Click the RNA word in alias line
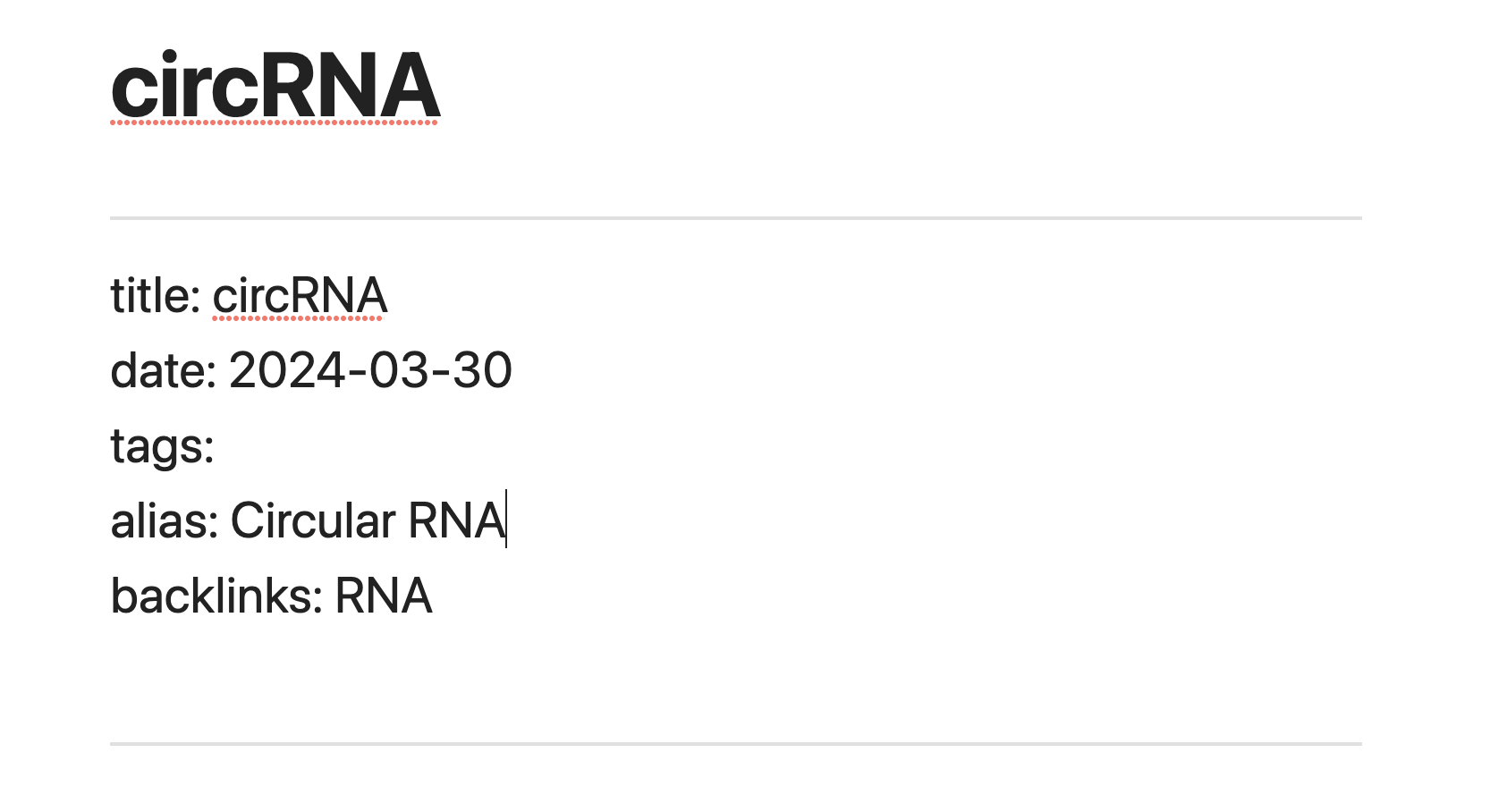This screenshot has width=1490, height=812. click(x=457, y=520)
